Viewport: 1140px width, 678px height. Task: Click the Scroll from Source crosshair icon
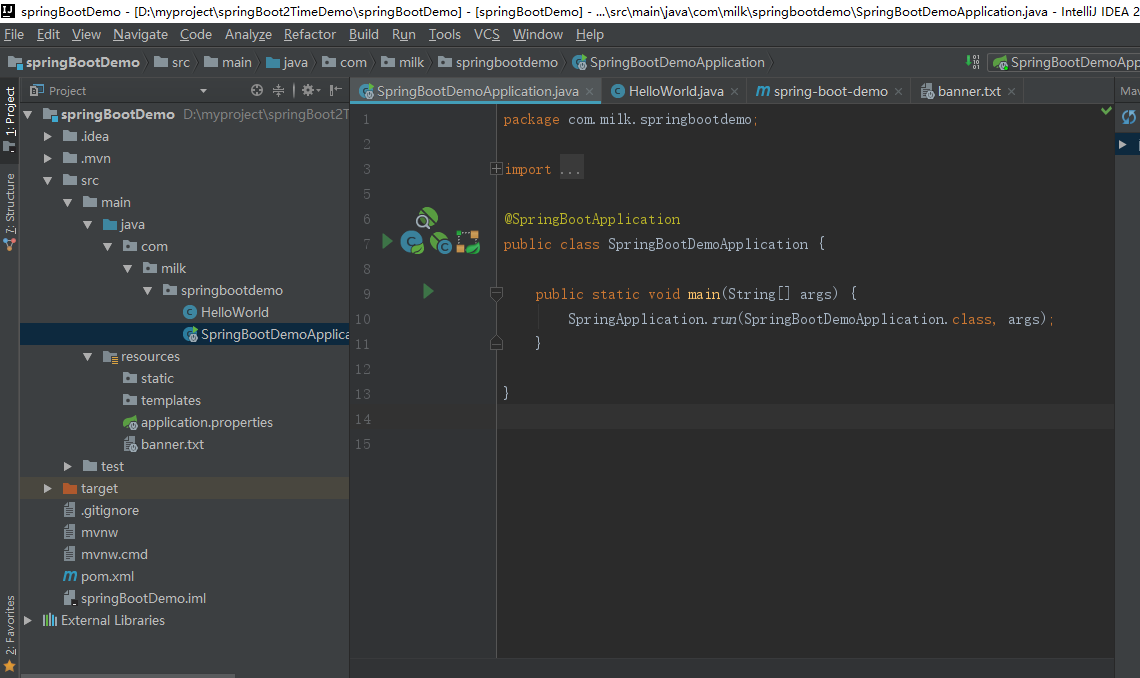[257, 90]
